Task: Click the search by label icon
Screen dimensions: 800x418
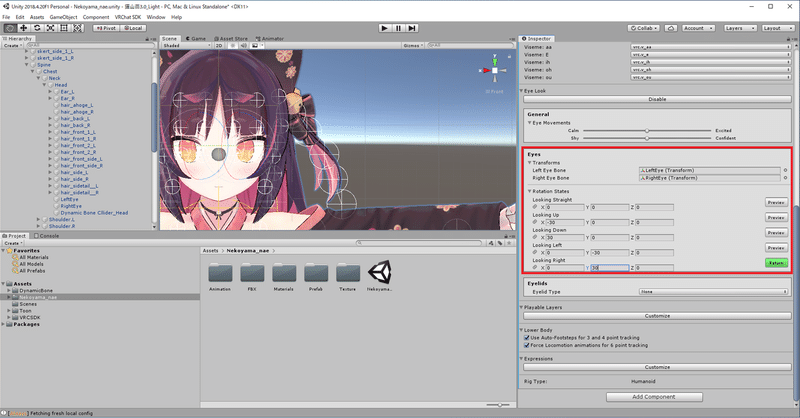Action: 500,243
